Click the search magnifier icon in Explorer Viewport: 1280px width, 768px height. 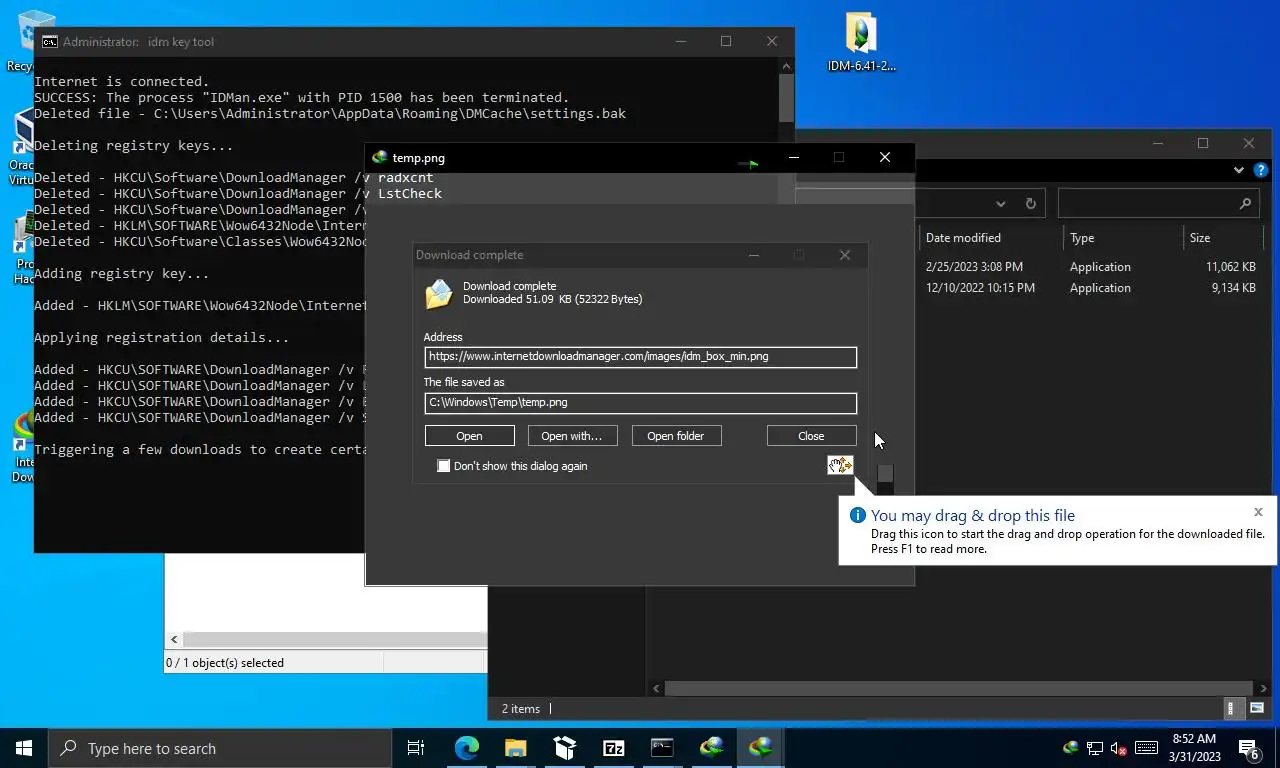[1245, 203]
